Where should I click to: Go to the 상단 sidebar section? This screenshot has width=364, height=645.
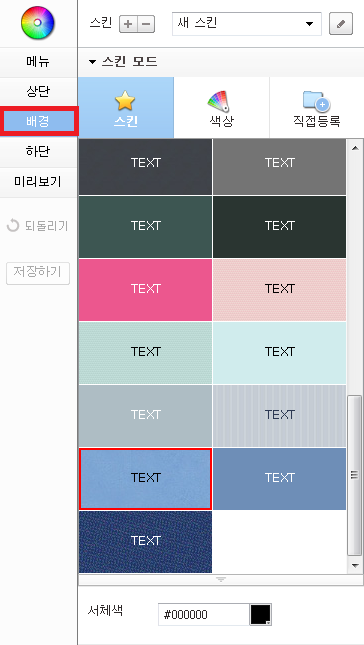tap(38, 91)
